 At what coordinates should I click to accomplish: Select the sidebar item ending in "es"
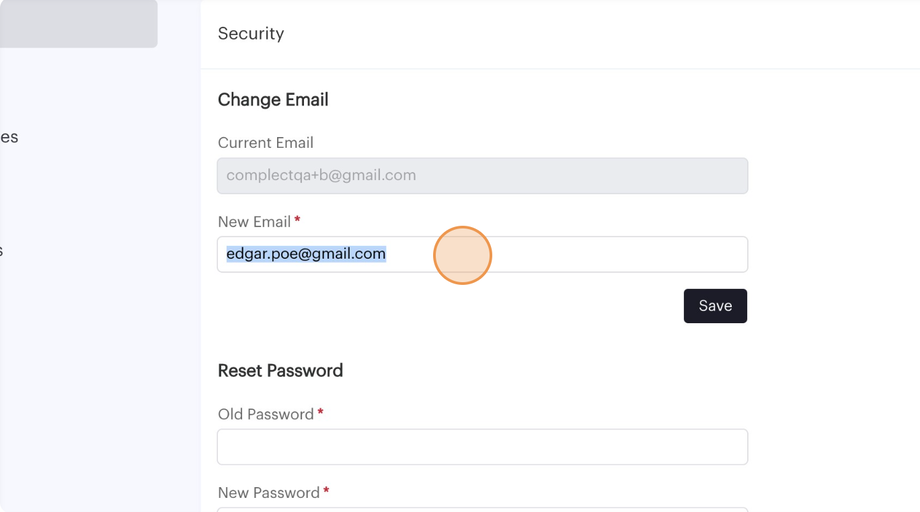tap(9, 137)
